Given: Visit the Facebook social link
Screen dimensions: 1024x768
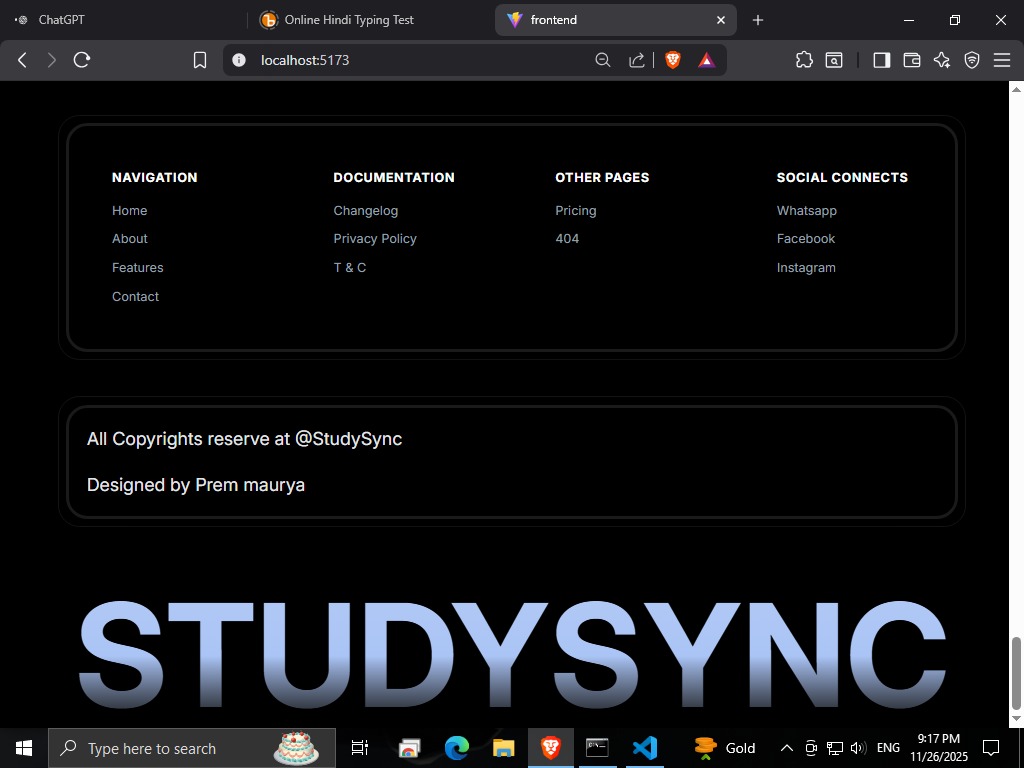Looking at the screenshot, I should (x=805, y=238).
